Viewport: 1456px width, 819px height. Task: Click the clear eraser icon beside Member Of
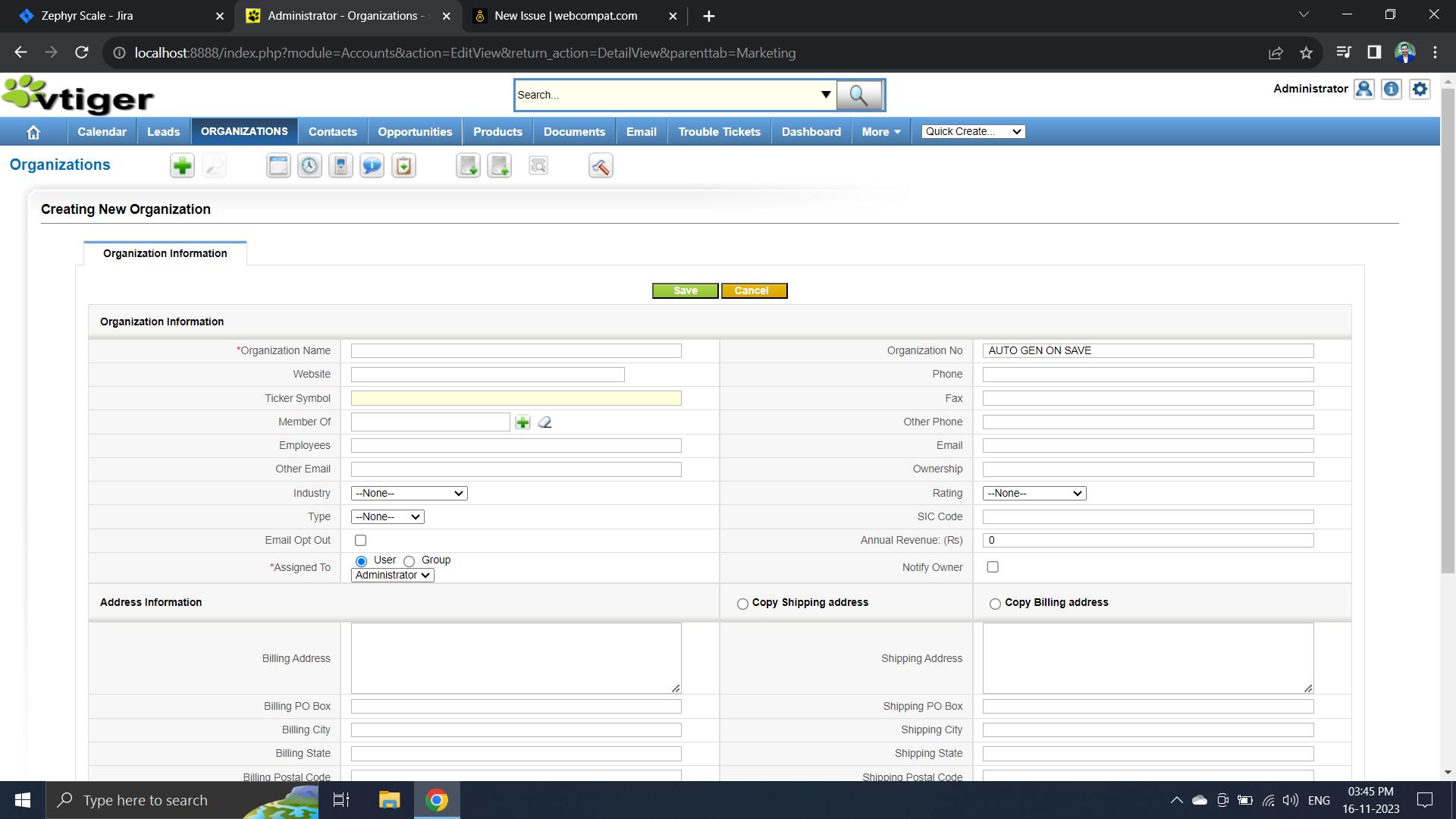[x=544, y=422]
